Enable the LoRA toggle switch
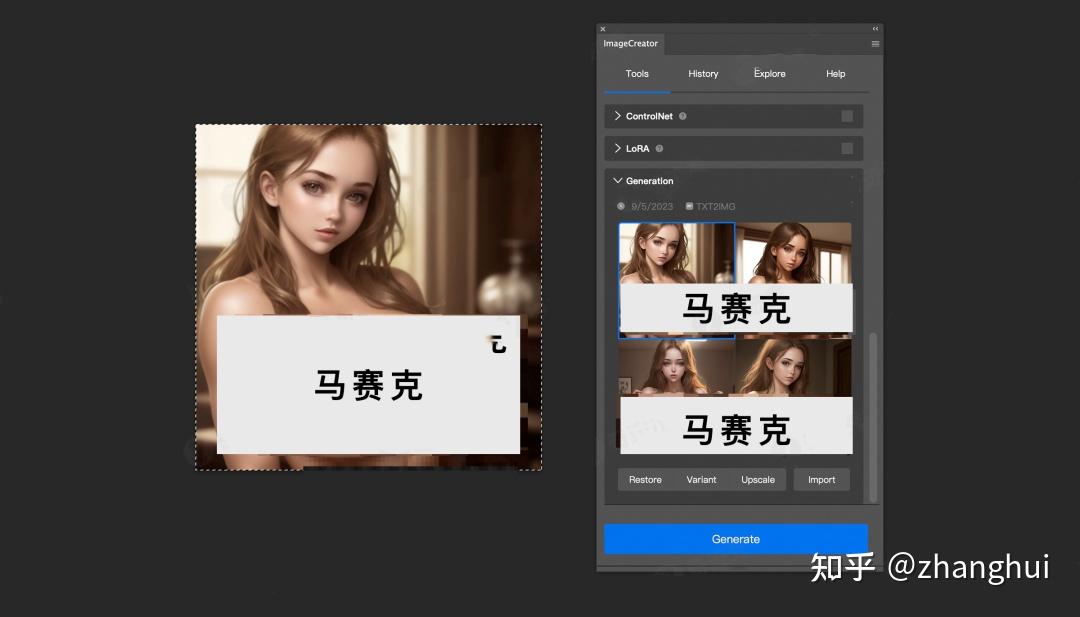The height and width of the screenshot is (617, 1080). pyautogui.click(x=849, y=148)
